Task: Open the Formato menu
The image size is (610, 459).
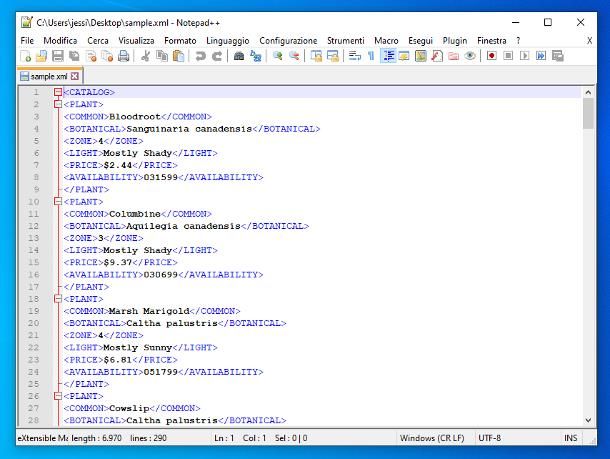Action: (180, 40)
